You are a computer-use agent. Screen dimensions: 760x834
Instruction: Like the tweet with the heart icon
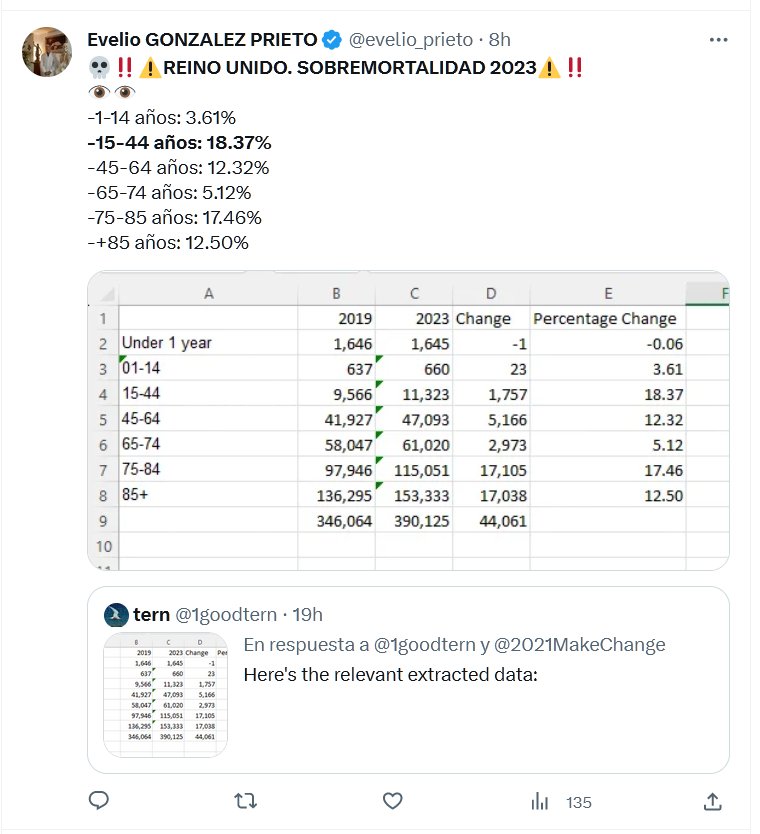[393, 801]
